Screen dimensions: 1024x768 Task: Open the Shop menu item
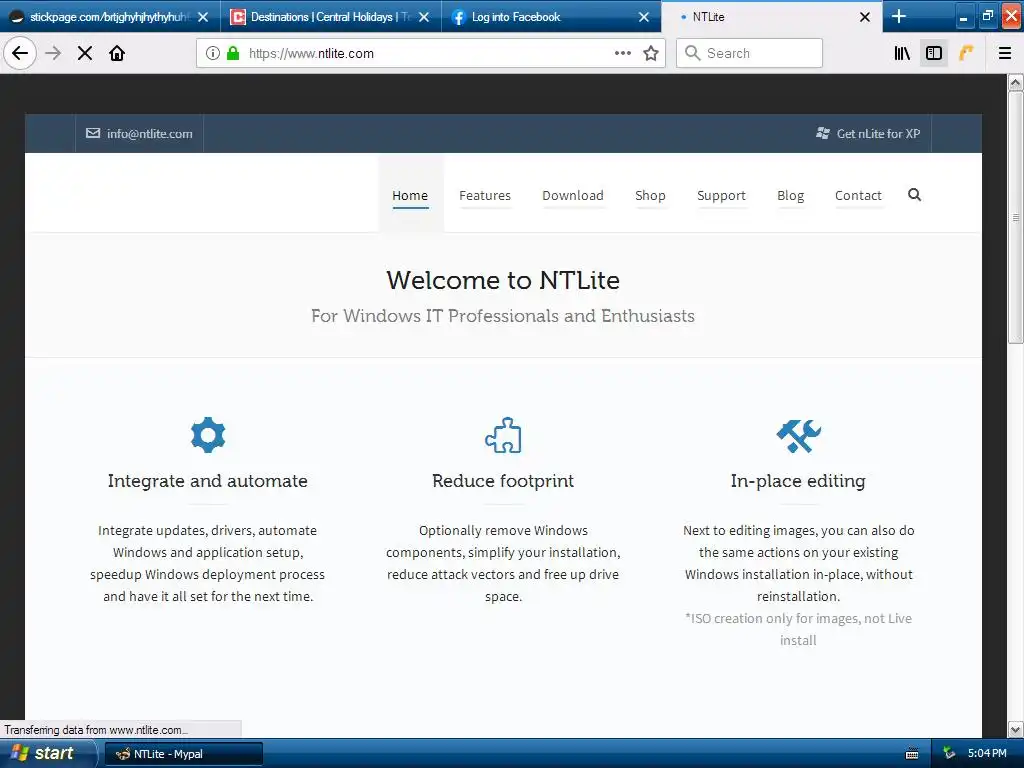tap(650, 195)
